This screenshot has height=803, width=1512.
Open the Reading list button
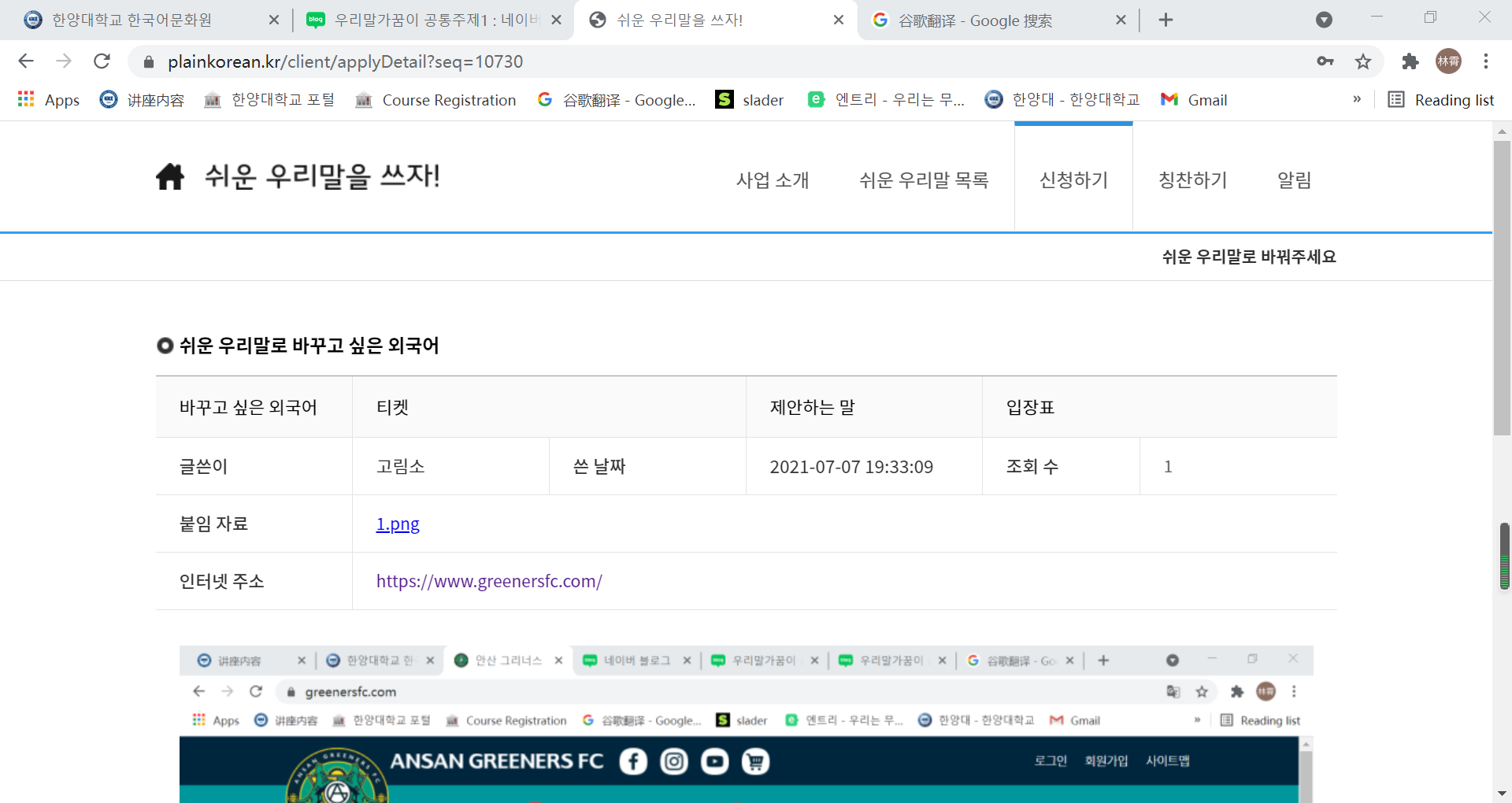click(x=1440, y=100)
